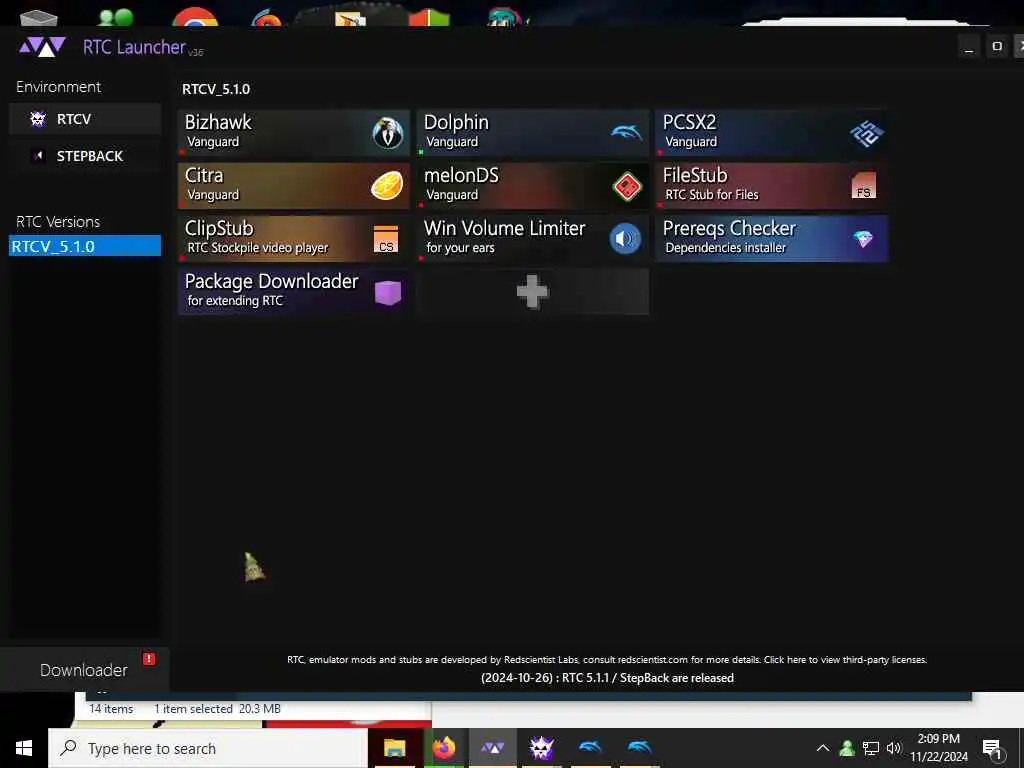Show hidden system tray icons

(823, 748)
